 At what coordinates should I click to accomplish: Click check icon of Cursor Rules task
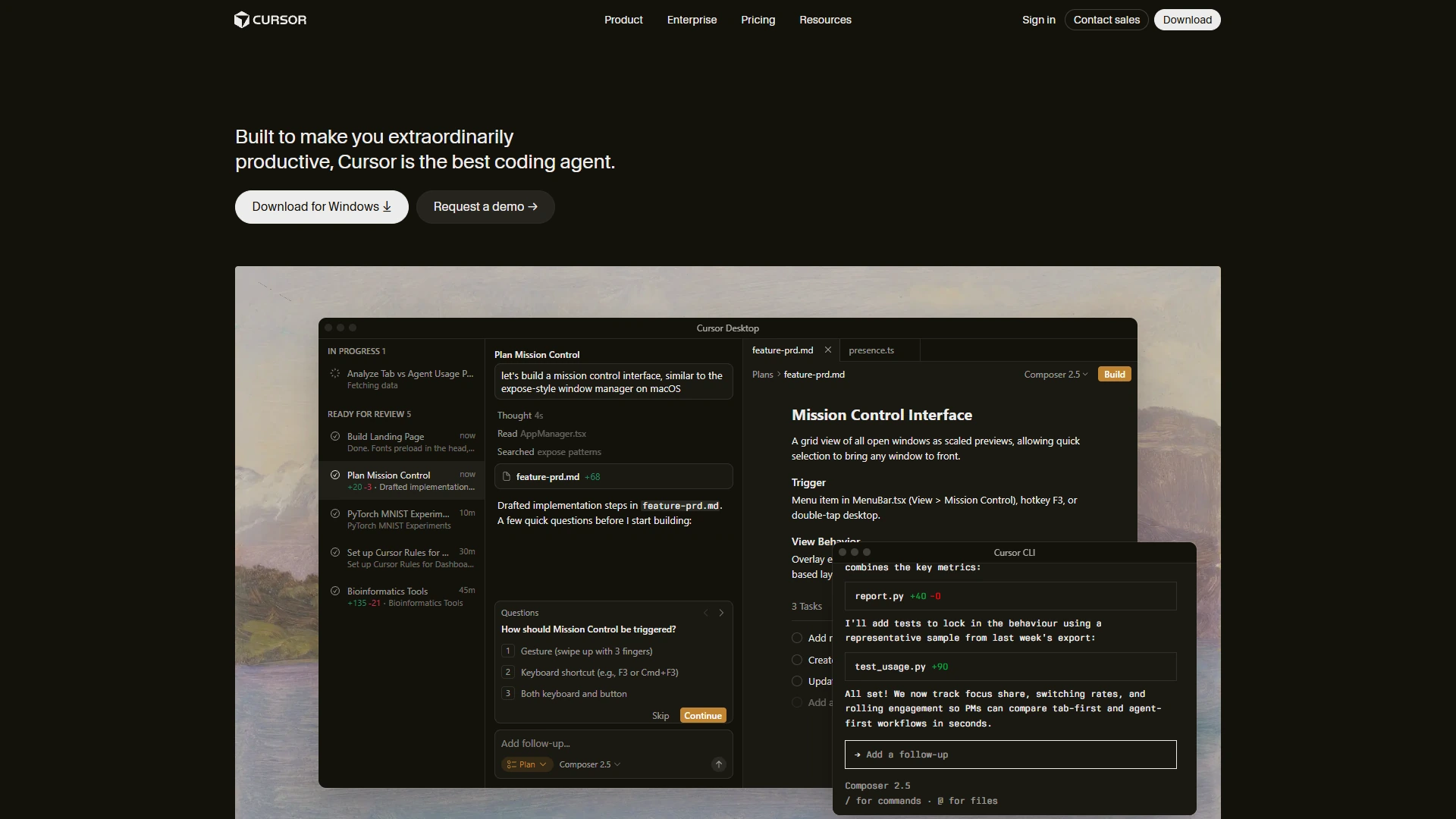[335, 552]
